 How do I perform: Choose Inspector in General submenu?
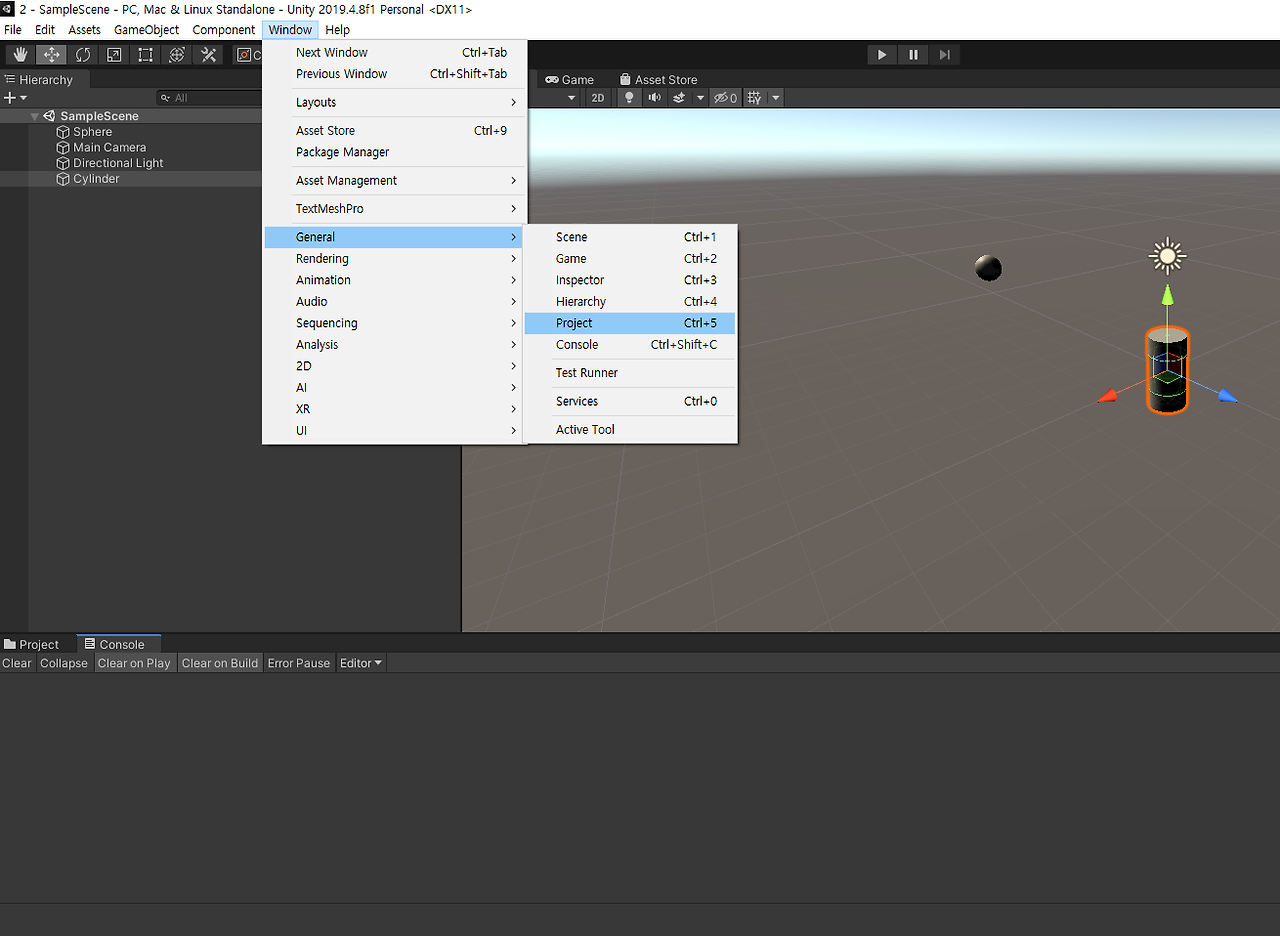[630, 280]
